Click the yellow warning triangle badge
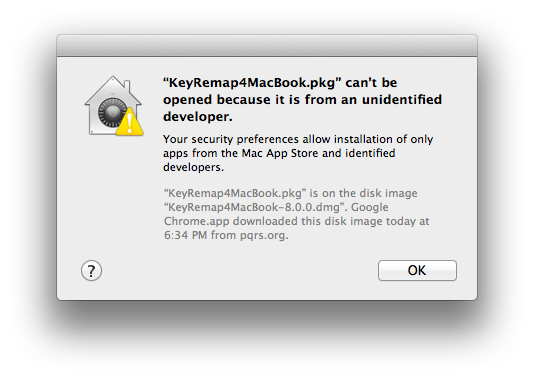This screenshot has width=534, height=379. click(x=130, y=122)
